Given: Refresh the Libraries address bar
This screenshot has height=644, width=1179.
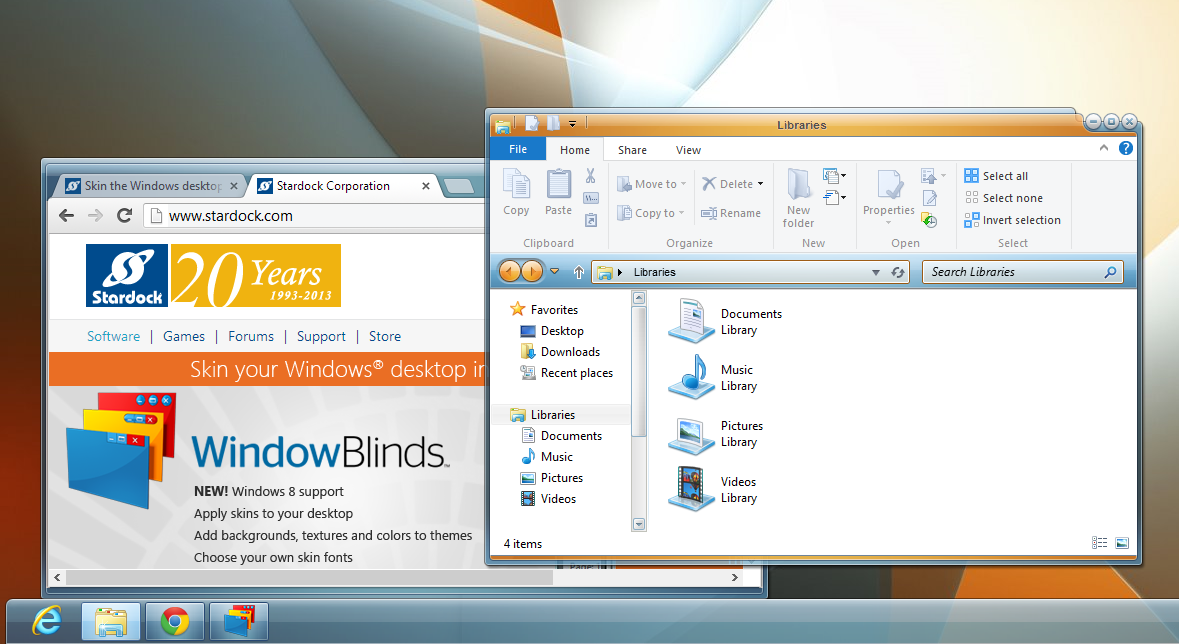Looking at the screenshot, I should [x=898, y=272].
